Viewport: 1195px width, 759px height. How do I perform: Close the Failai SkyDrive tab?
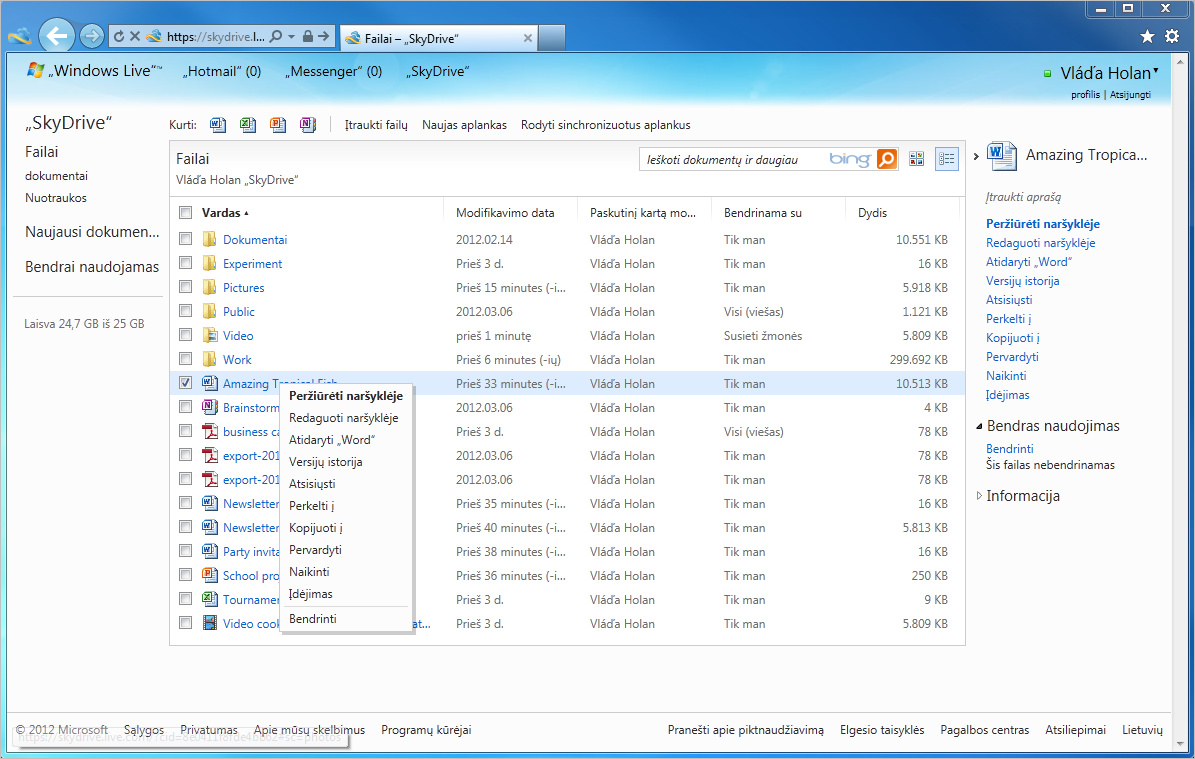(527, 37)
